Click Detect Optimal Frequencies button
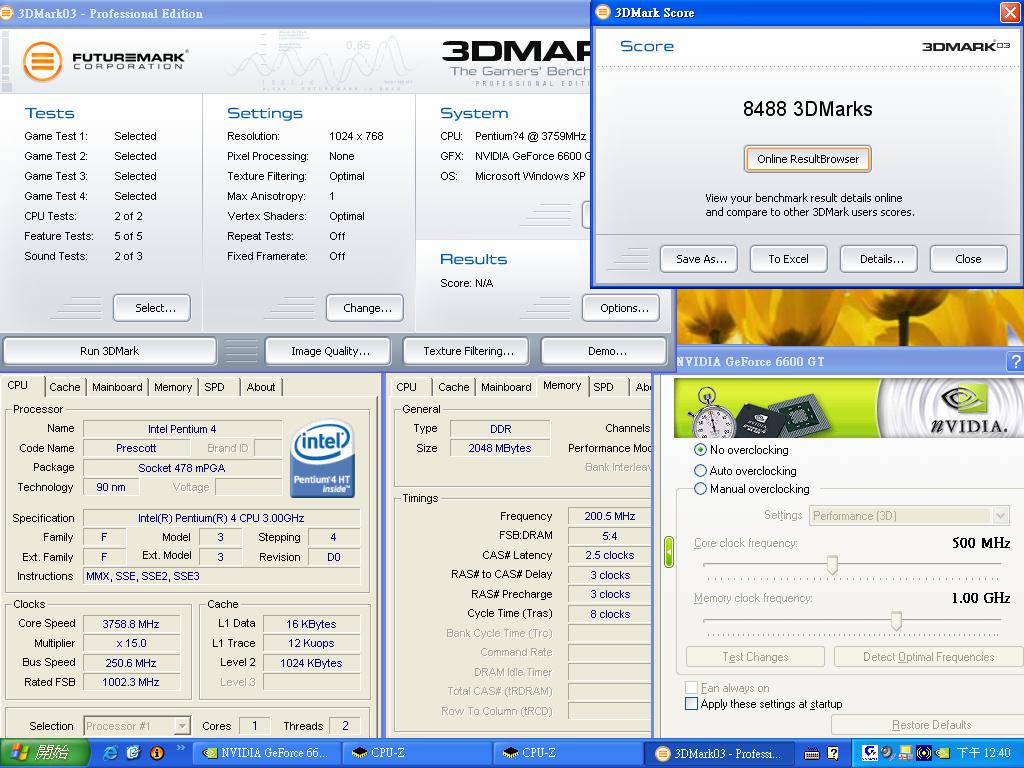Viewport: 1024px width, 768px height. [x=929, y=657]
